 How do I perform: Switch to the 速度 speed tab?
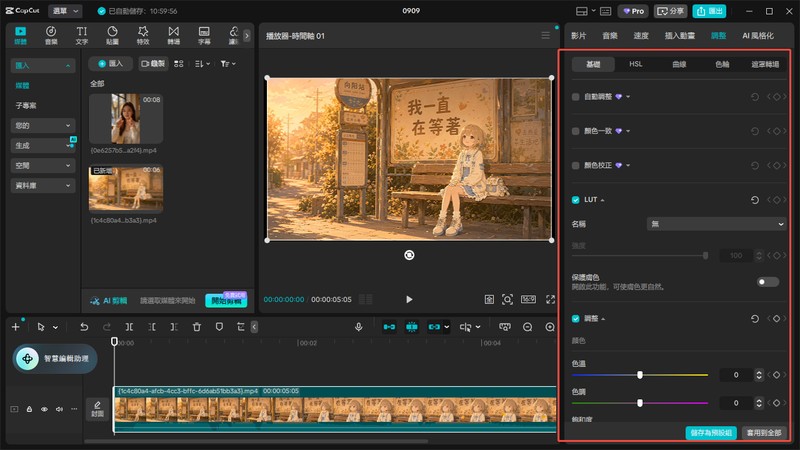[641, 36]
